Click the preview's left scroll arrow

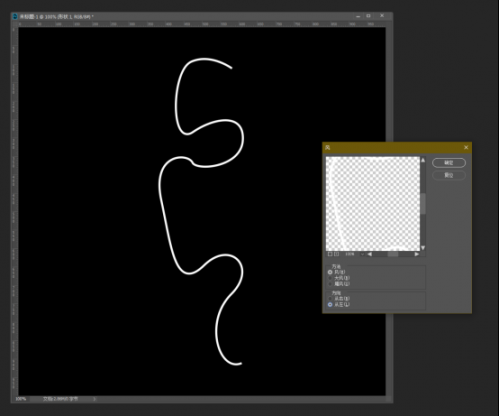point(370,254)
